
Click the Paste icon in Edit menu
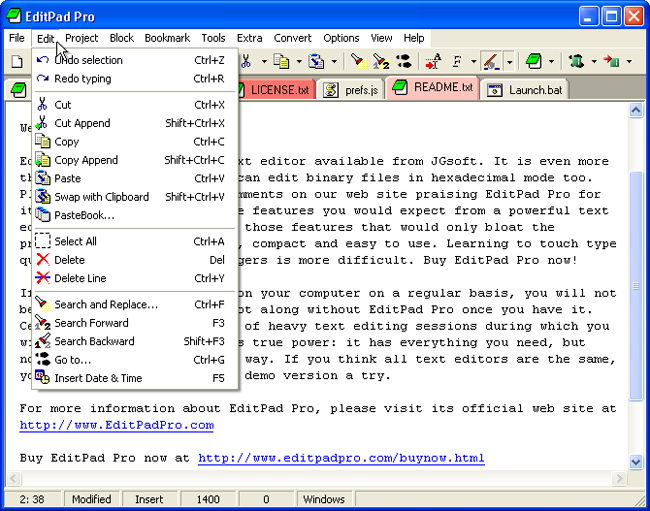click(42, 179)
